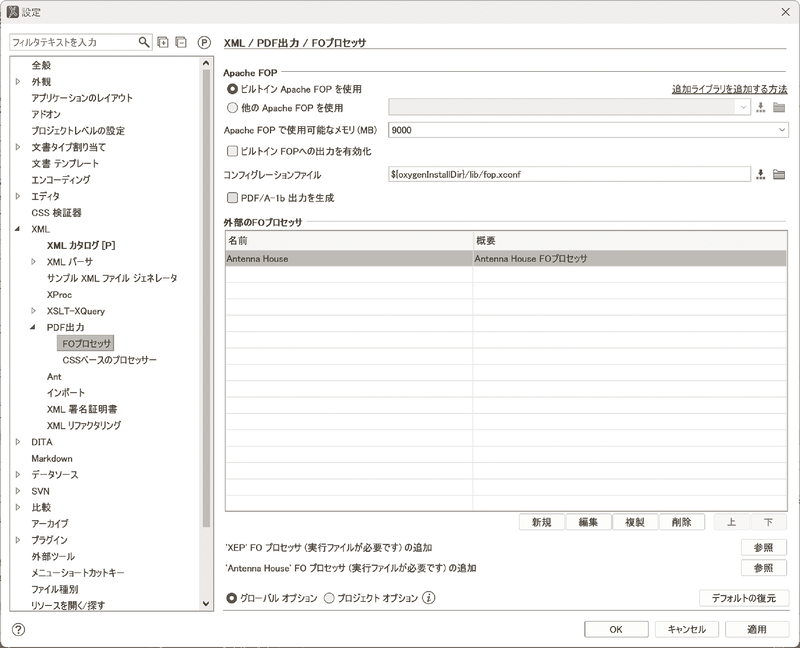The image size is (800, 648).
Task: Select アプリケーションのレイアウト in the tree
Action: pyautogui.click(x=82, y=98)
